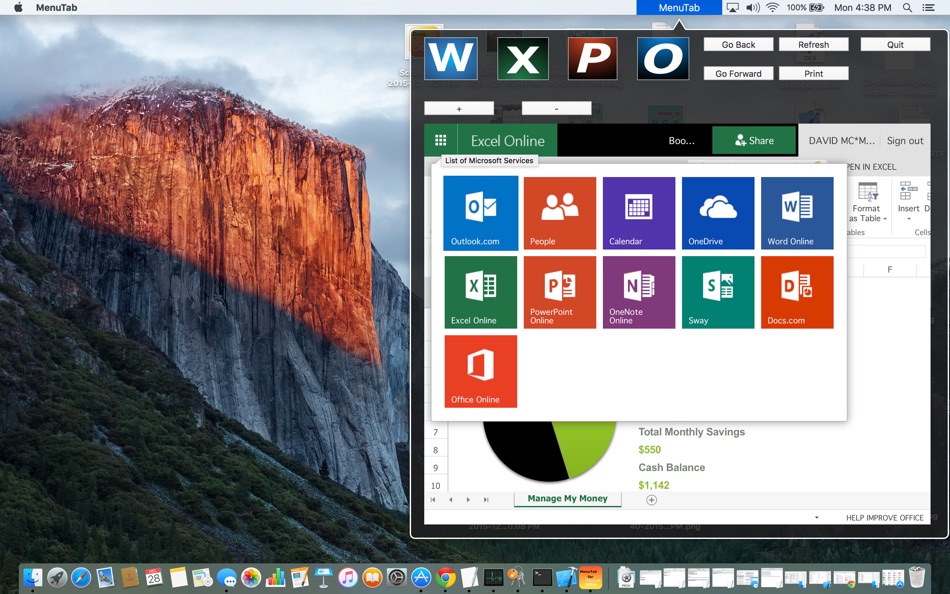
Task: Open Finder from the Dock
Action: (x=32, y=577)
